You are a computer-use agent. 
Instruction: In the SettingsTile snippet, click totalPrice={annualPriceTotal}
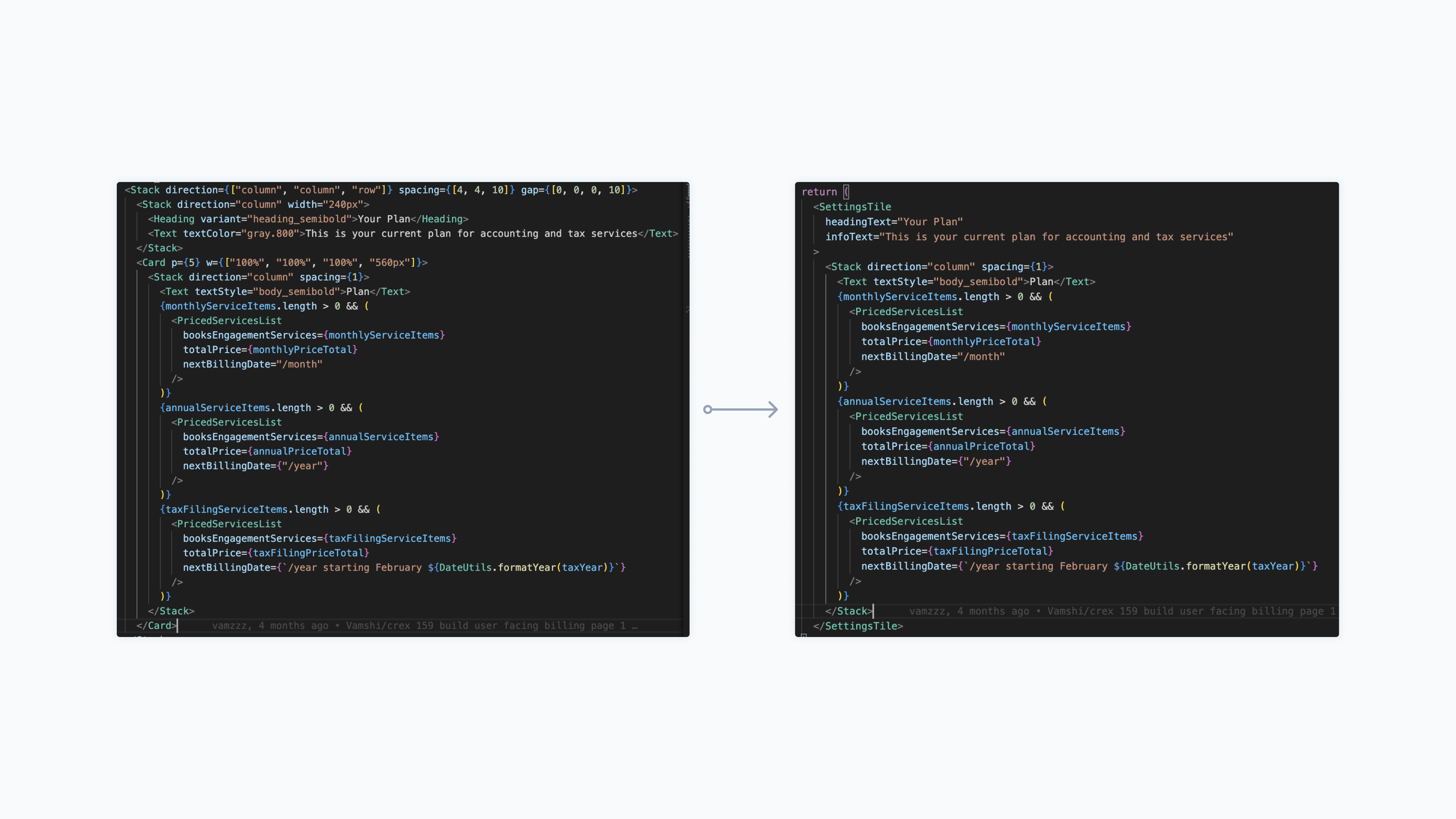[948, 447]
